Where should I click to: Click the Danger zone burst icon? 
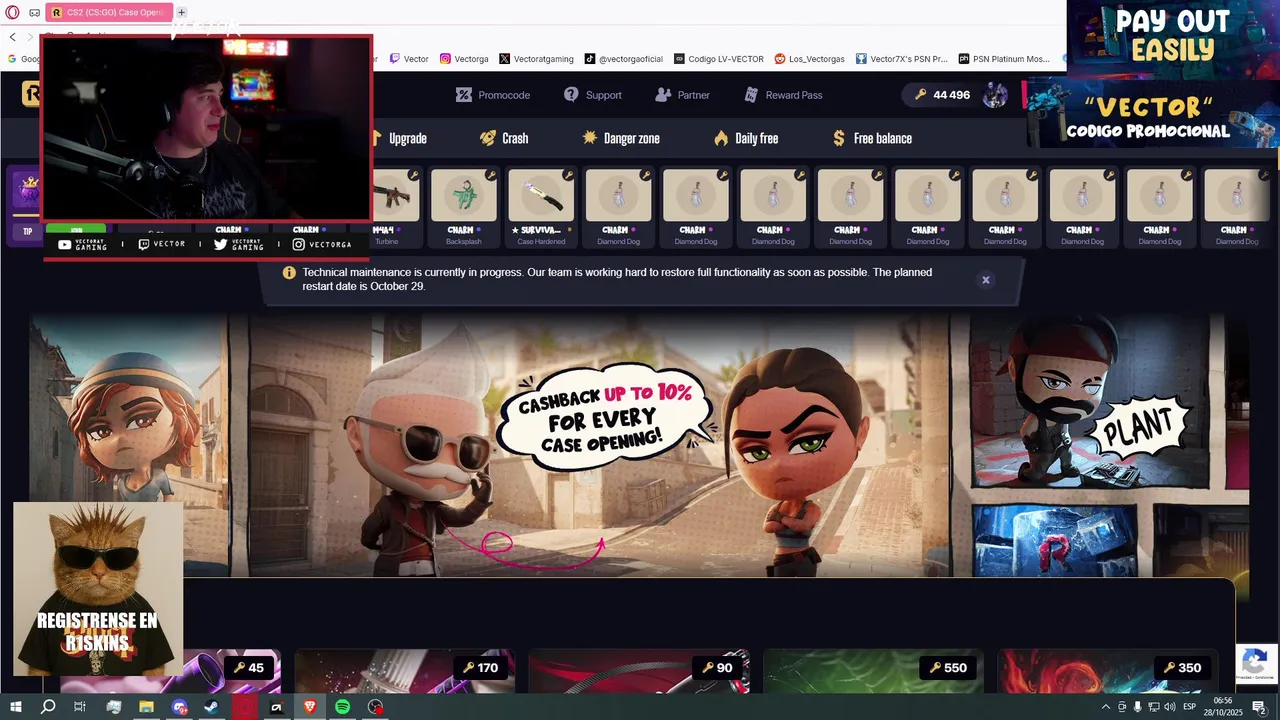pos(590,138)
